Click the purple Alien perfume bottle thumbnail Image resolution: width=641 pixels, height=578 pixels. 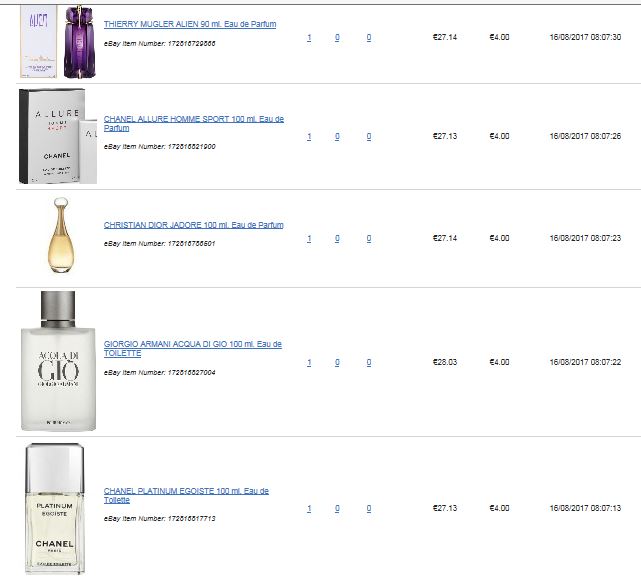point(80,42)
